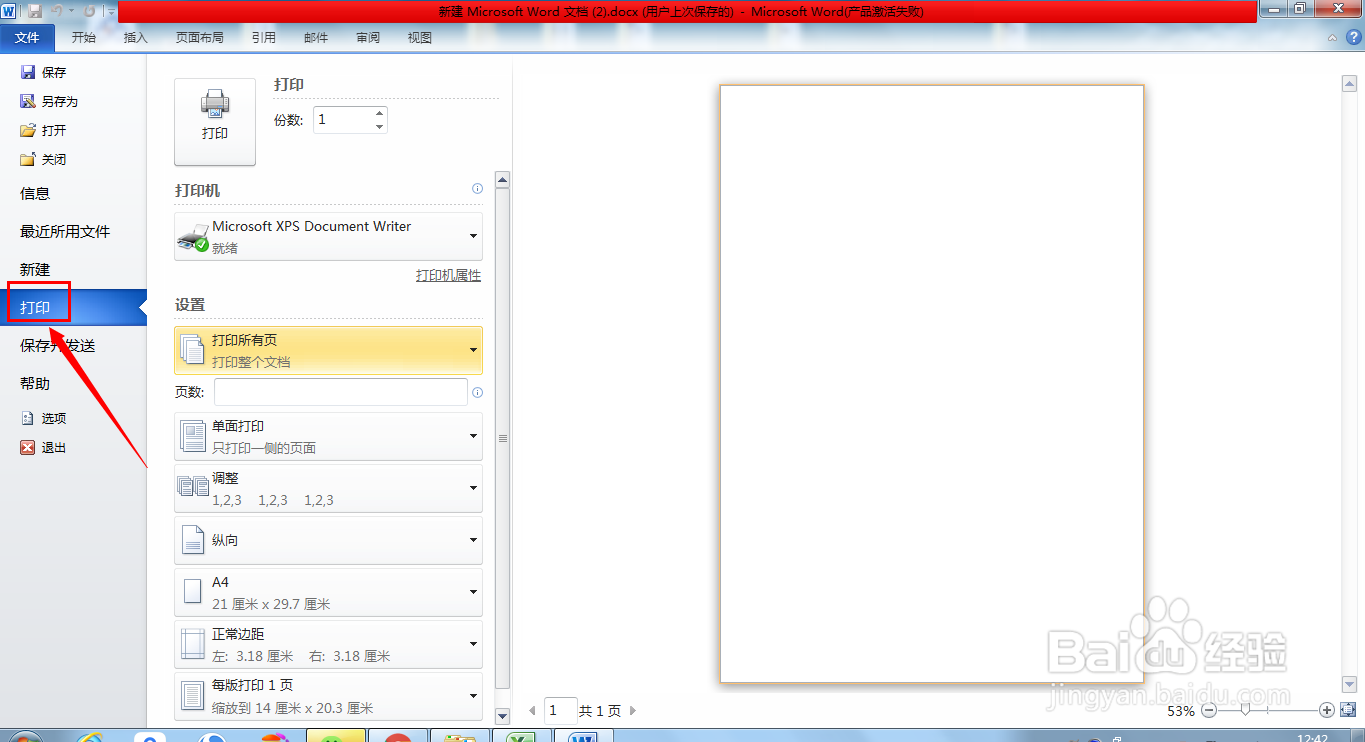Screen dimensions: 1365x742
Task: Click the info icon beside 页数 field
Action: click(477, 392)
